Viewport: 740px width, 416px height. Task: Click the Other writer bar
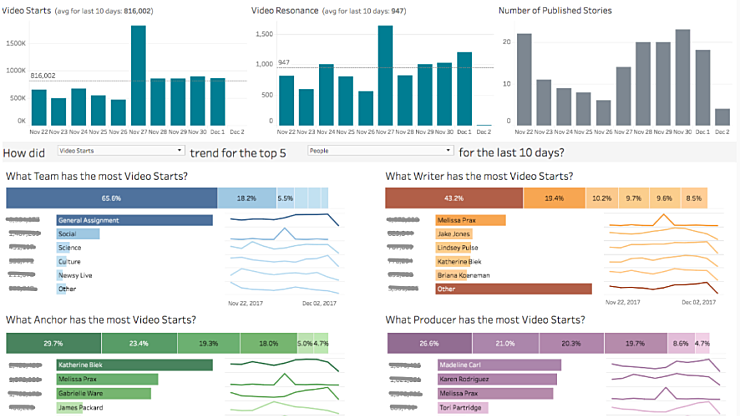(513, 289)
